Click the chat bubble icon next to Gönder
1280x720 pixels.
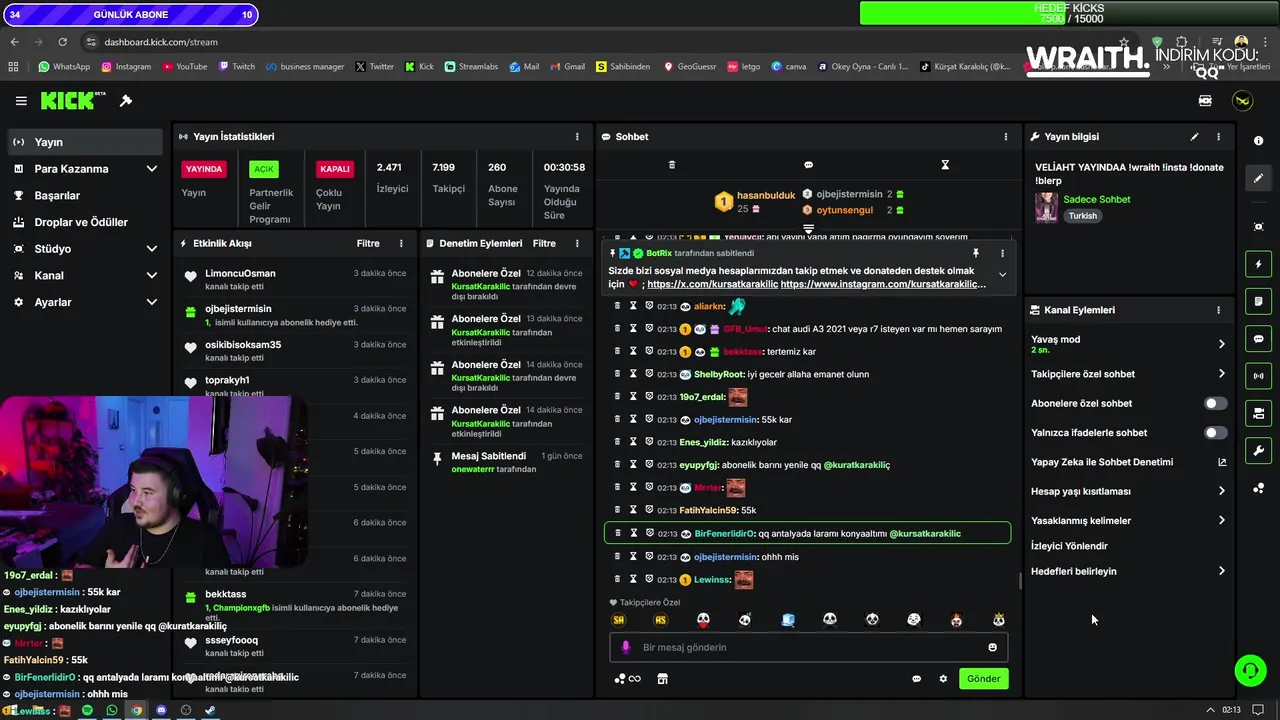[x=916, y=679]
